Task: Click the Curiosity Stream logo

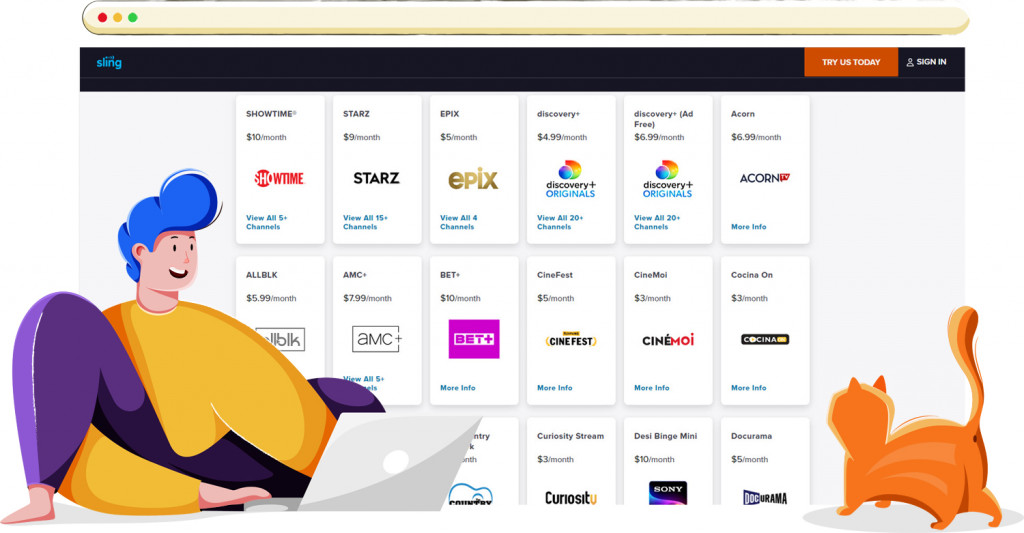Action: 571,498
